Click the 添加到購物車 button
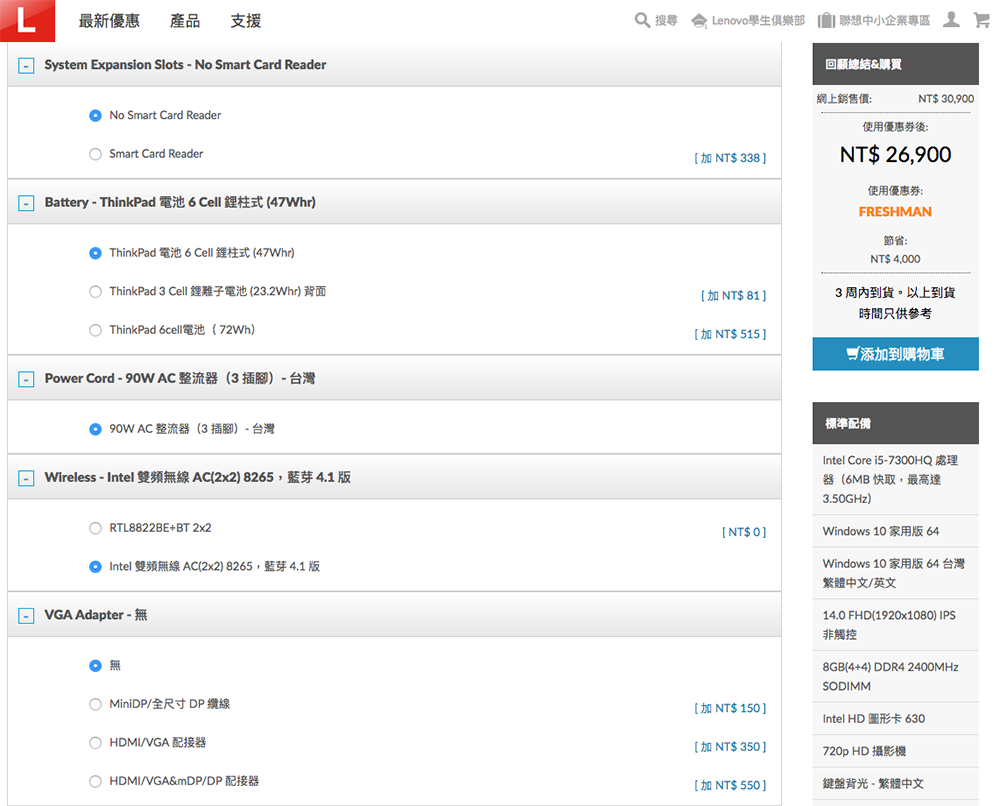The width and height of the screenshot is (1000, 806). pos(895,354)
